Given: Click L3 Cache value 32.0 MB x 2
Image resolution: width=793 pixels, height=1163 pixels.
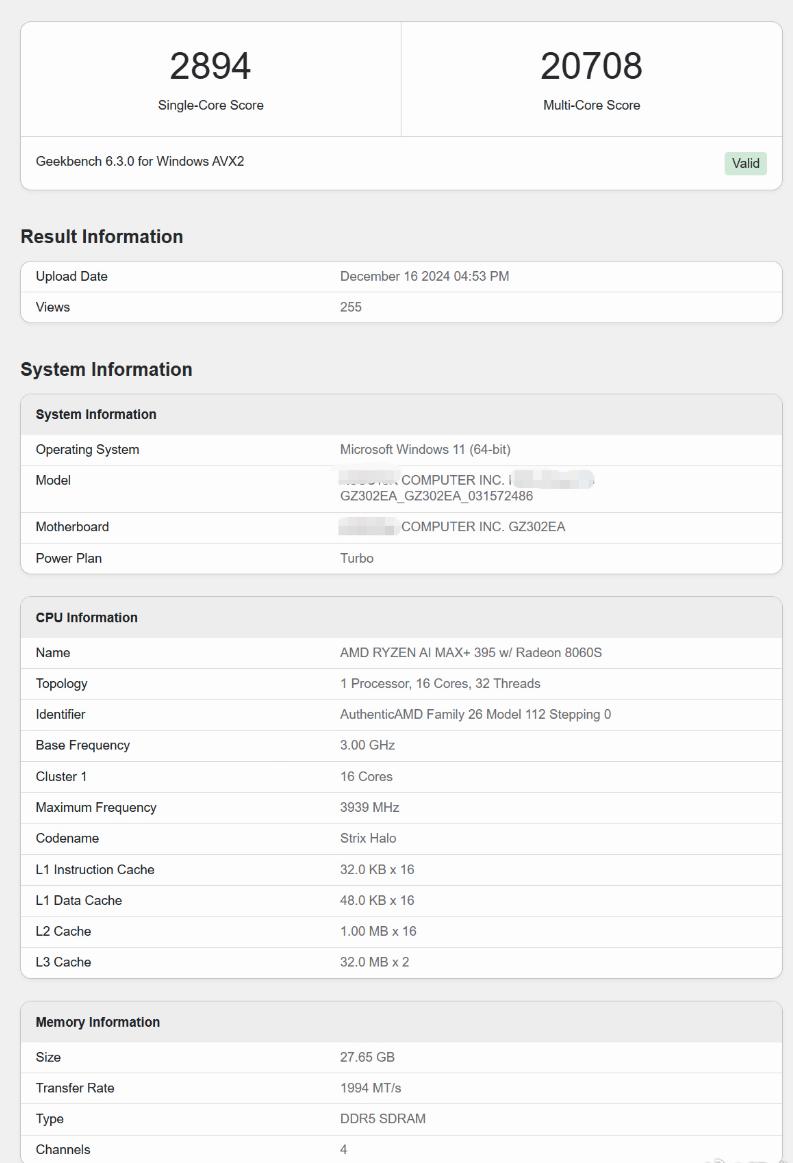Looking at the screenshot, I should tap(375, 962).
